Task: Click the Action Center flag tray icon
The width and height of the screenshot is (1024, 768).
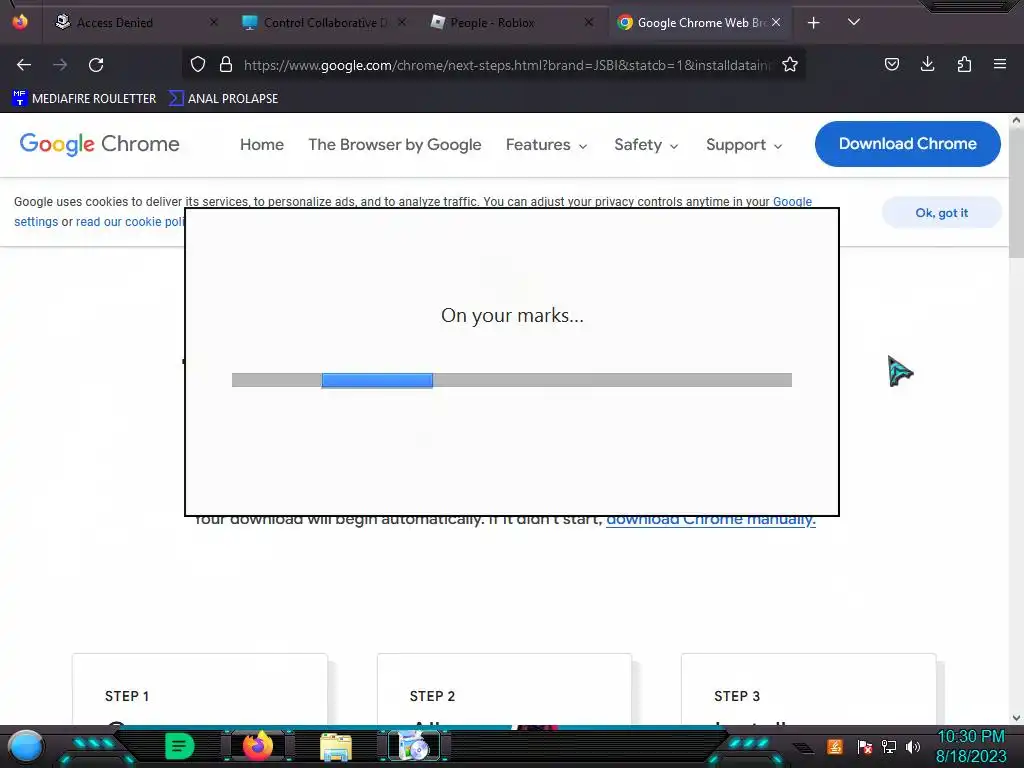Action: pos(865,746)
